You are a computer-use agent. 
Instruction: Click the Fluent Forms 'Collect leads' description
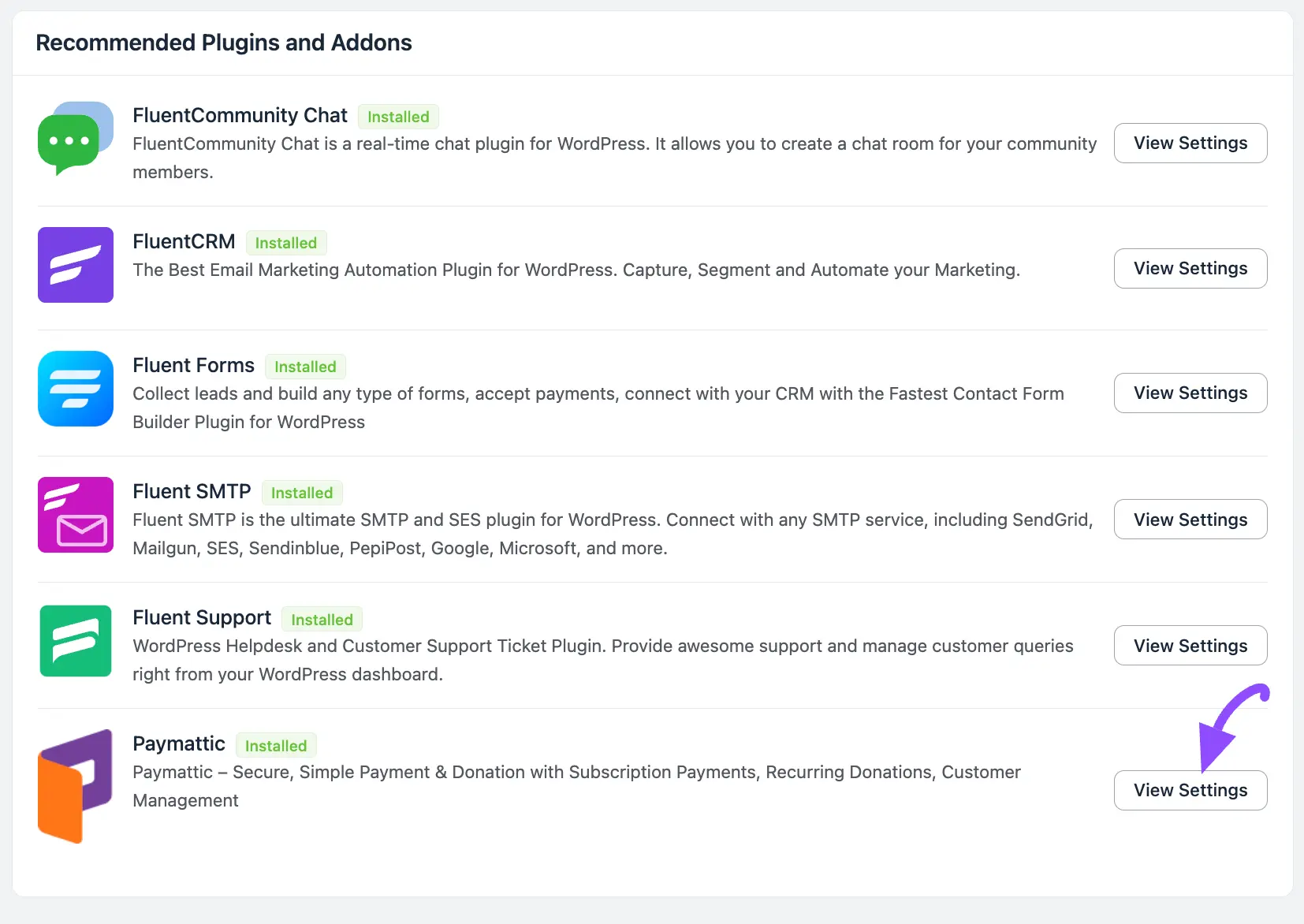coord(598,408)
